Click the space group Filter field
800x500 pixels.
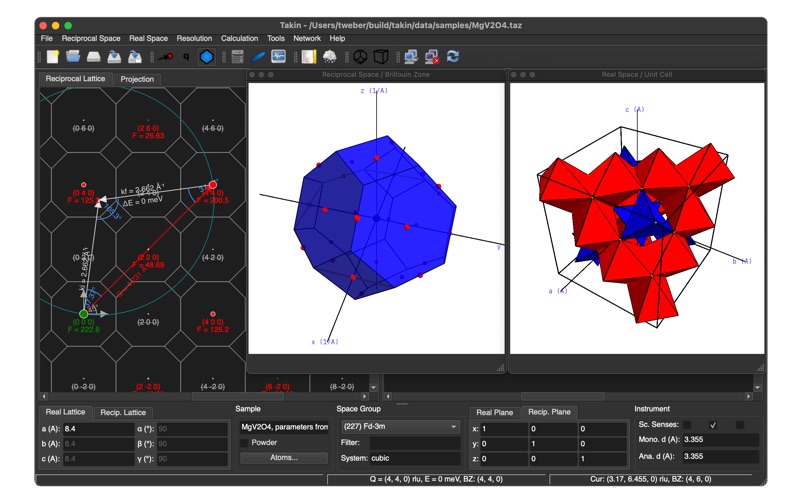coord(415,442)
